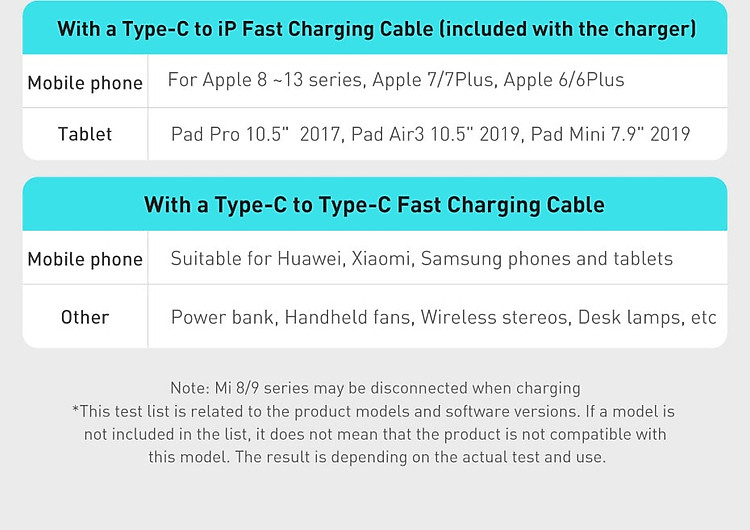Select the "Power bank" entry

(x=223, y=317)
